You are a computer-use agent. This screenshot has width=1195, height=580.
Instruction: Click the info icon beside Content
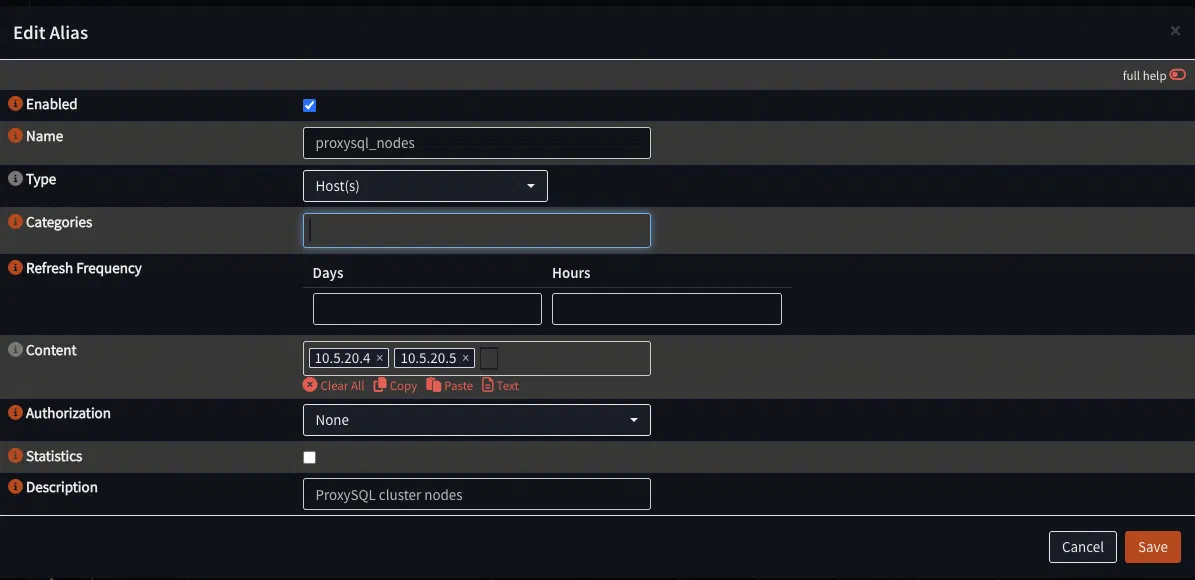[15, 350]
